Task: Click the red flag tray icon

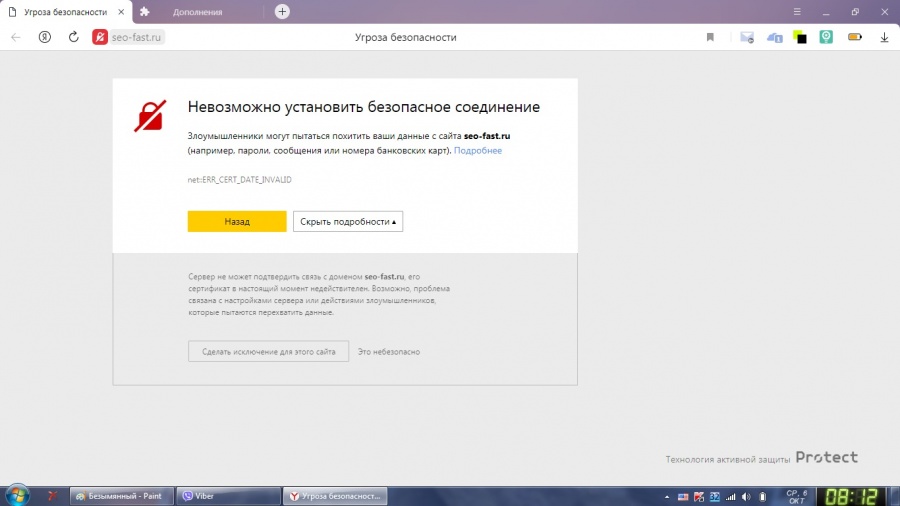Action: click(699, 497)
